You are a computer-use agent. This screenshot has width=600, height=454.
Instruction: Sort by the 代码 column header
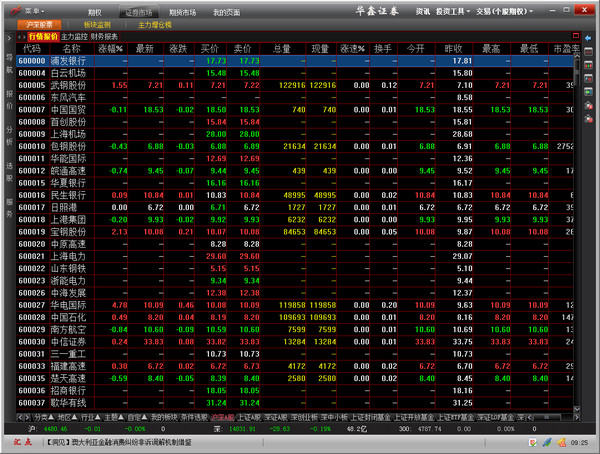point(31,49)
